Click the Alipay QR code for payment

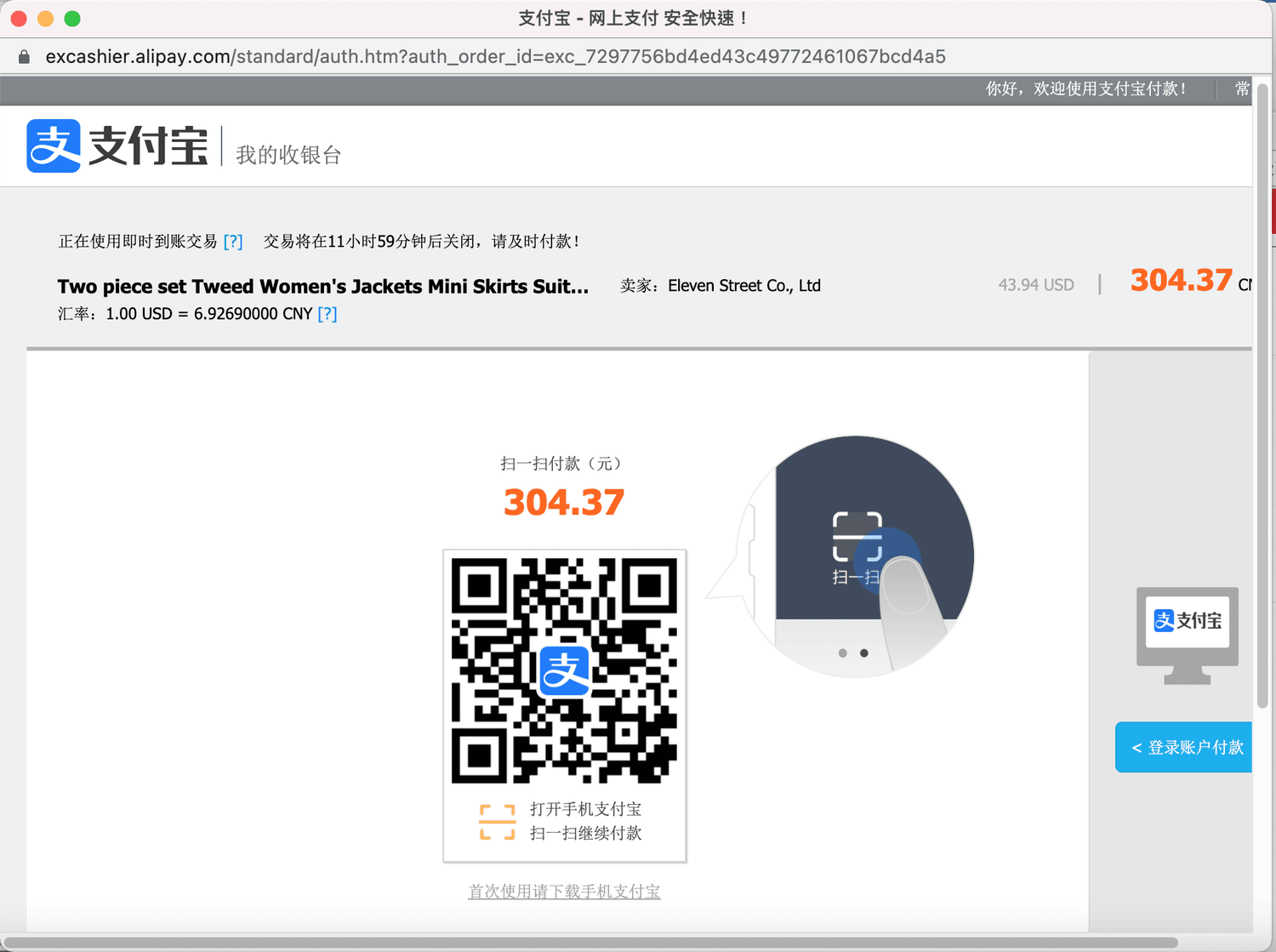point(564,670)
